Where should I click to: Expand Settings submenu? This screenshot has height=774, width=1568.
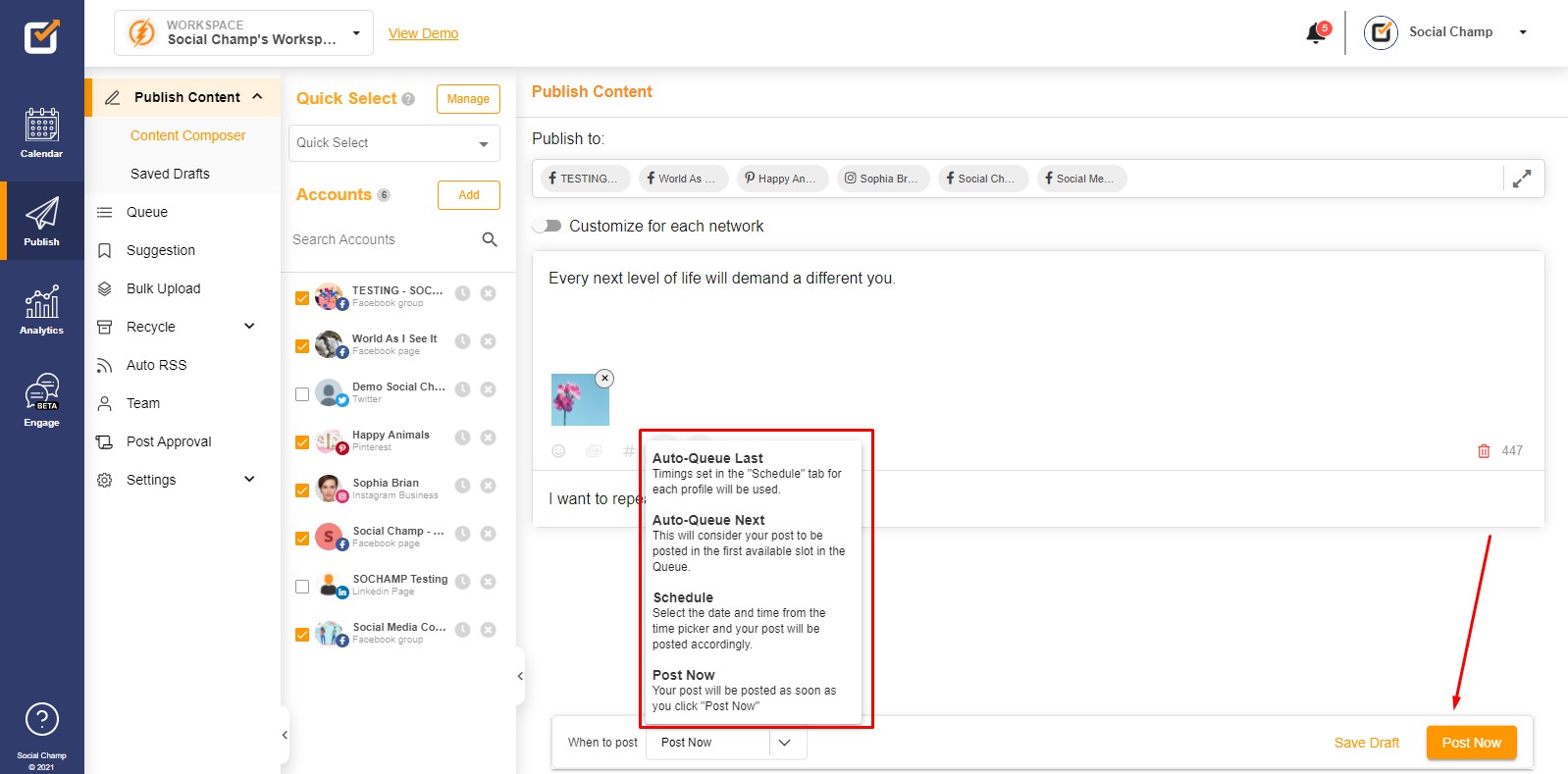tap(249, 479)
